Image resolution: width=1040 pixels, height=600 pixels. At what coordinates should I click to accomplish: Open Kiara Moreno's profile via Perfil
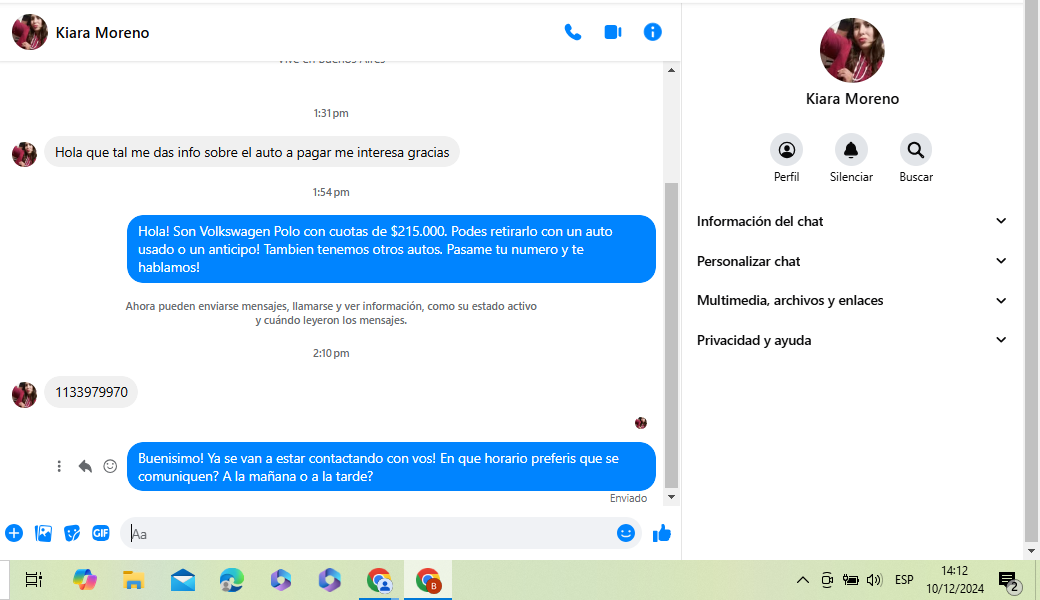(x=786, y=150)
